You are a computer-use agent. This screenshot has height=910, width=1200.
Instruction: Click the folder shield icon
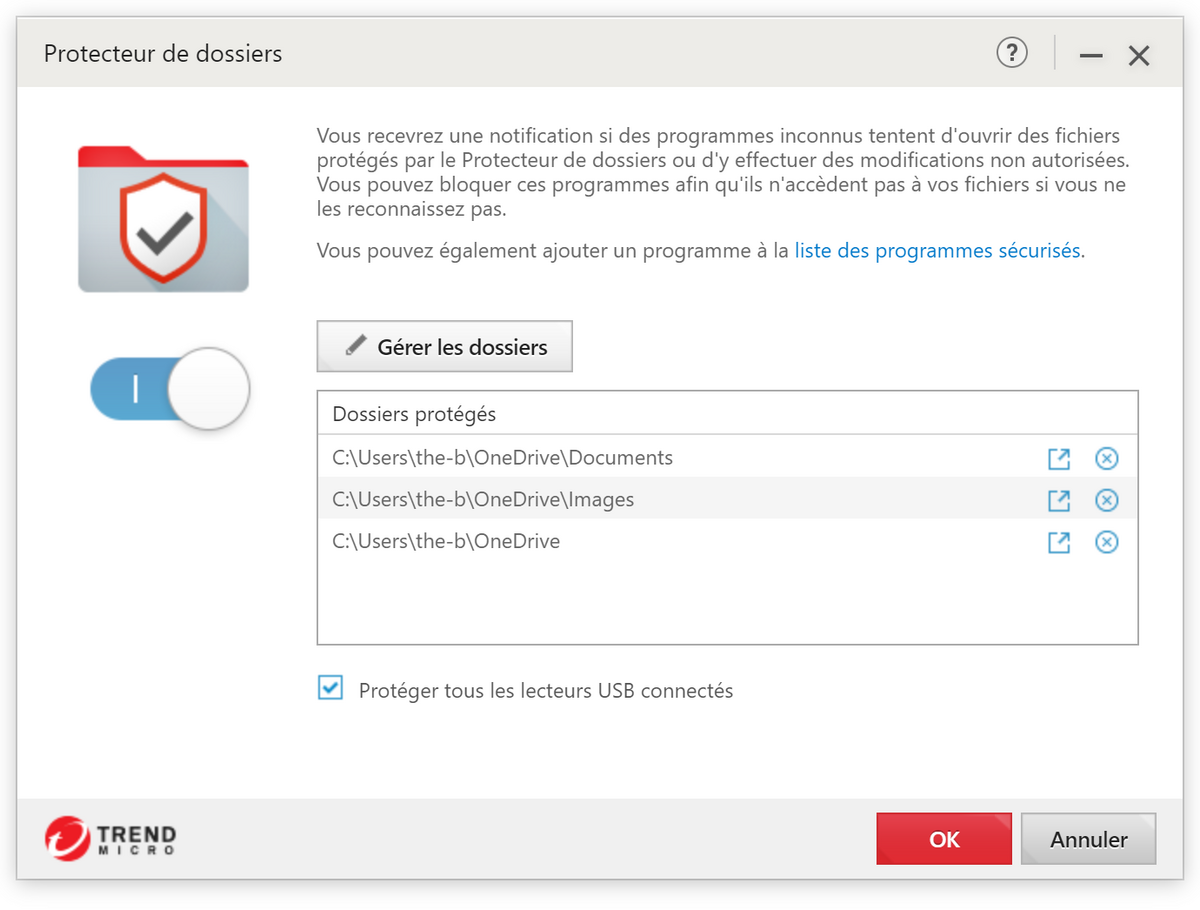(x=163, y=219)
